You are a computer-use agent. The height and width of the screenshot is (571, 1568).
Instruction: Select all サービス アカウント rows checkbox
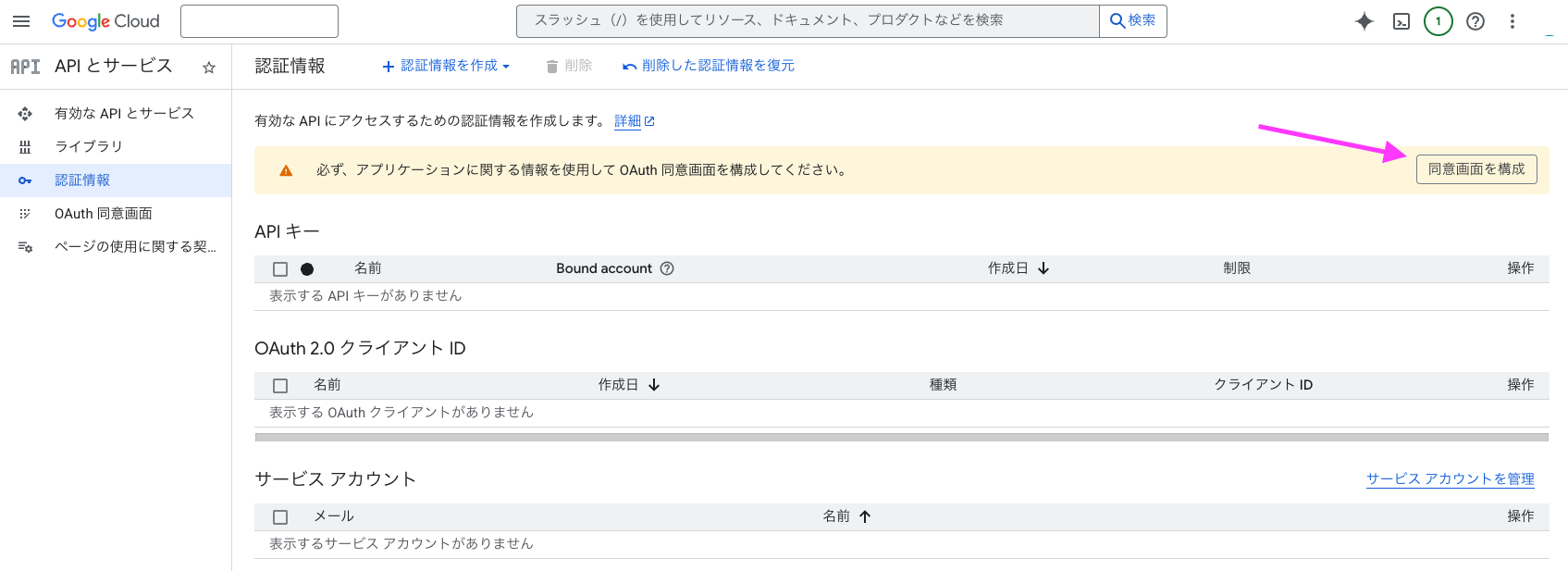(x=280, y=517)
